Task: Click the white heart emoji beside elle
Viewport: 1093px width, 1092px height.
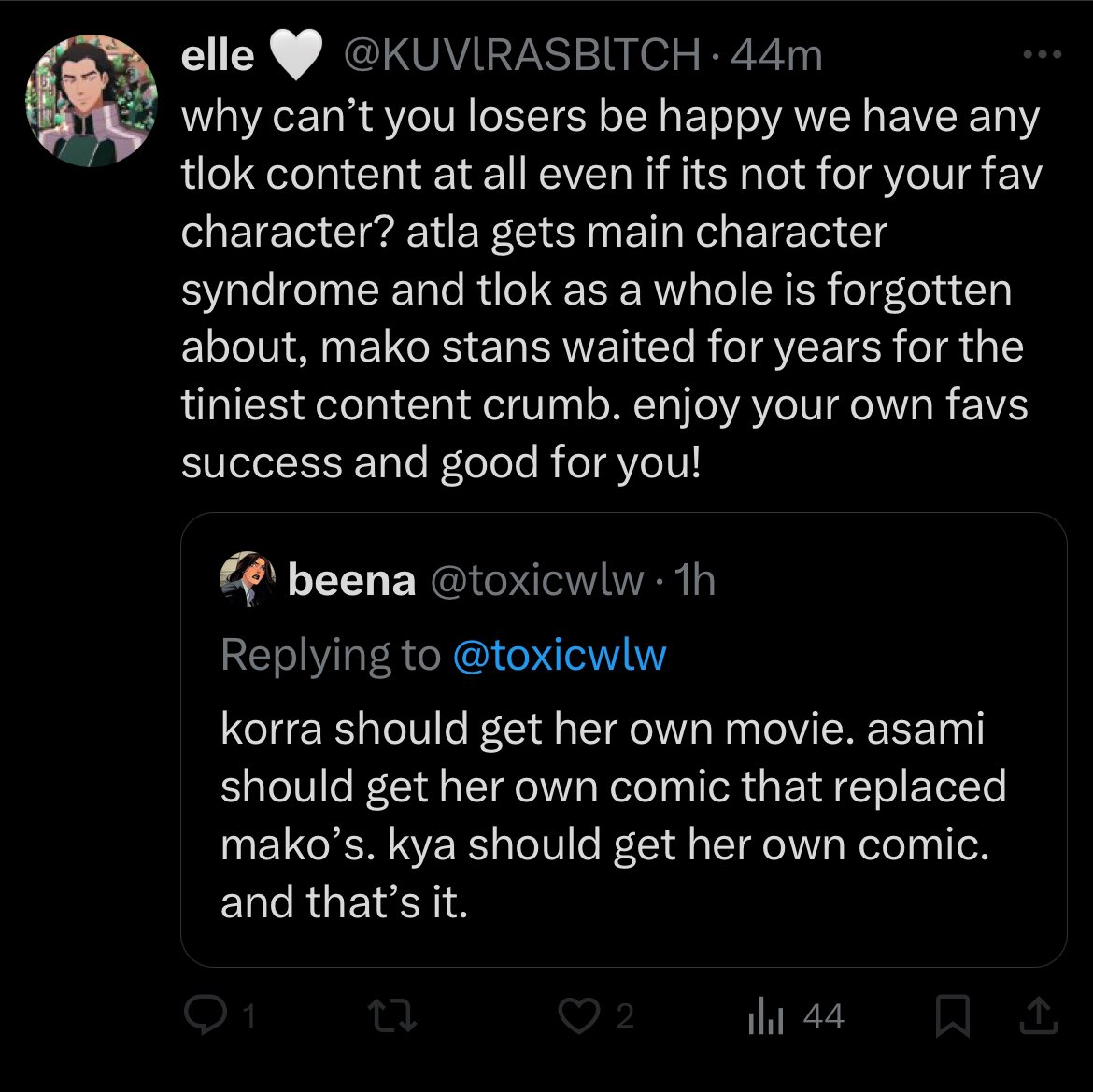Action: (294, 57)
